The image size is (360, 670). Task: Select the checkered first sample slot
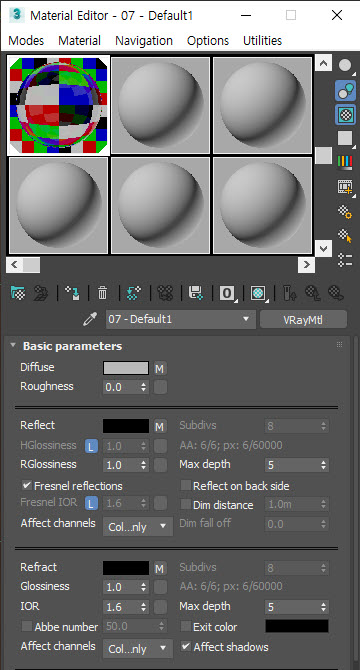(59, 105)
